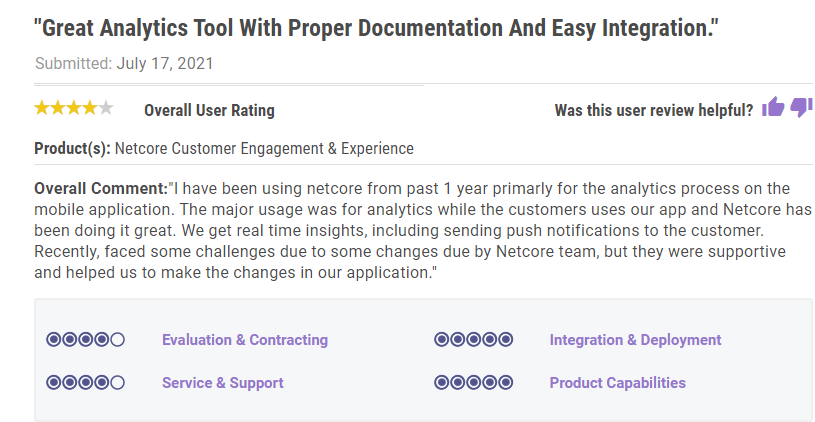The height and width of the screenshot is (422, 815).
Task: Open the Integration & Deployment link
Action: (635, 340)
